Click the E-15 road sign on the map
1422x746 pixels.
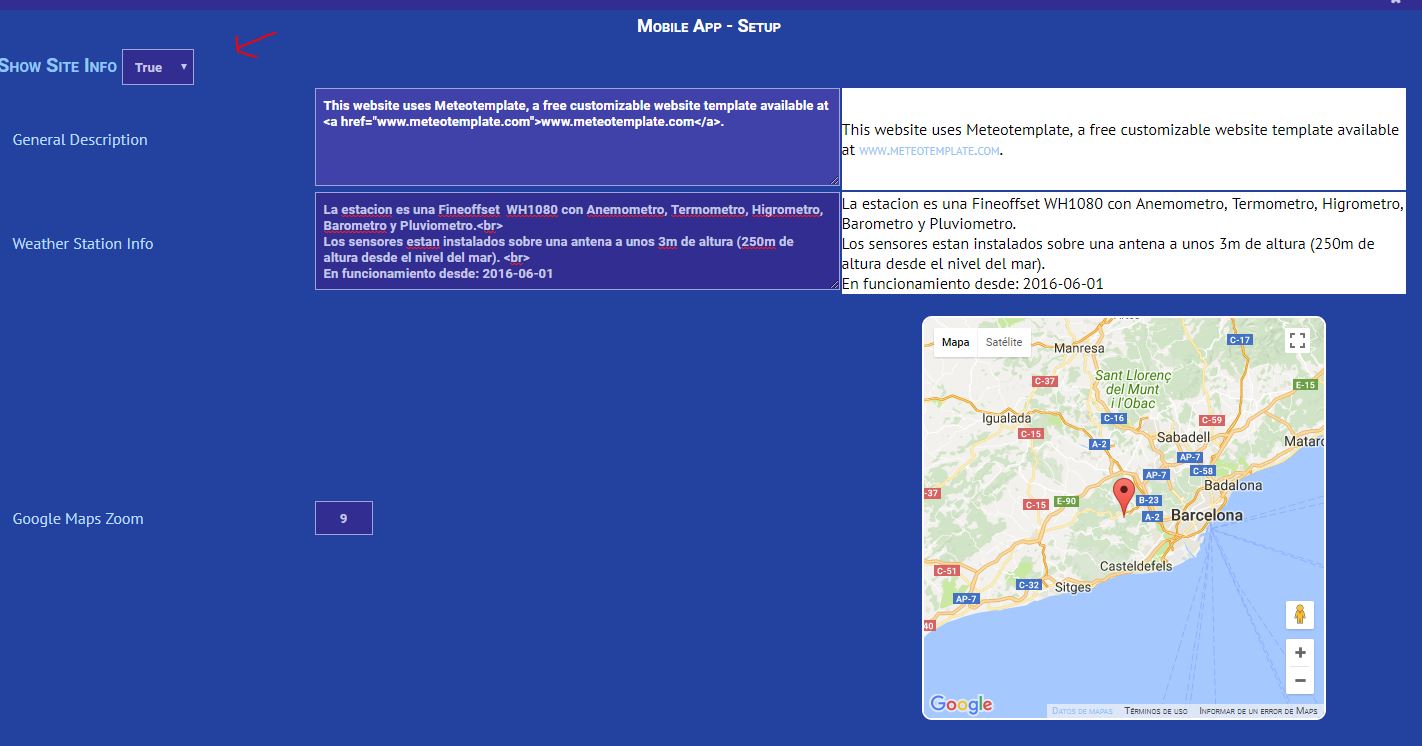pos(1305,384)
